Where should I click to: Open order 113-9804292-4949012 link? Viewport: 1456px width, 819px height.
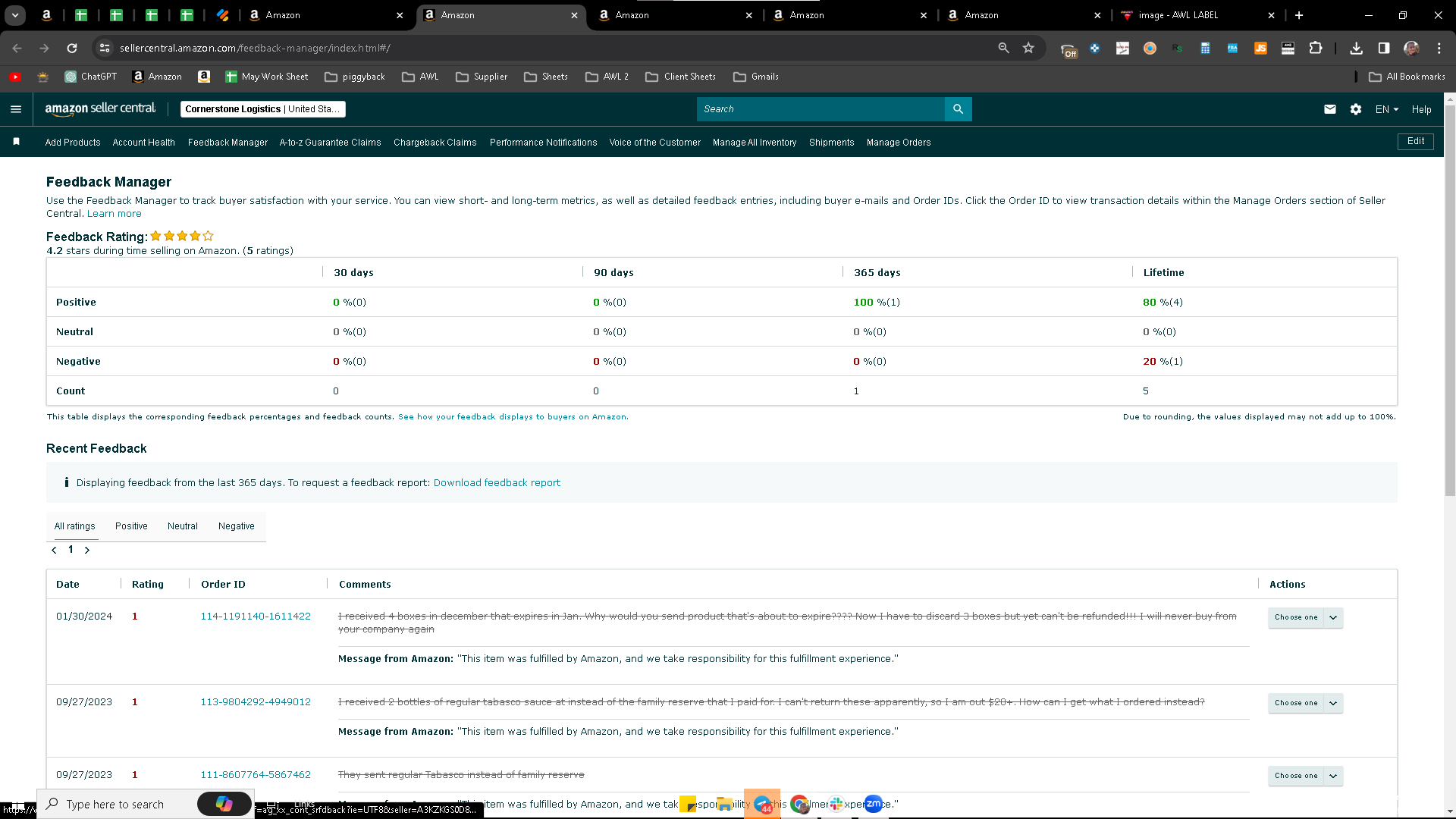[x=256, y=702]
